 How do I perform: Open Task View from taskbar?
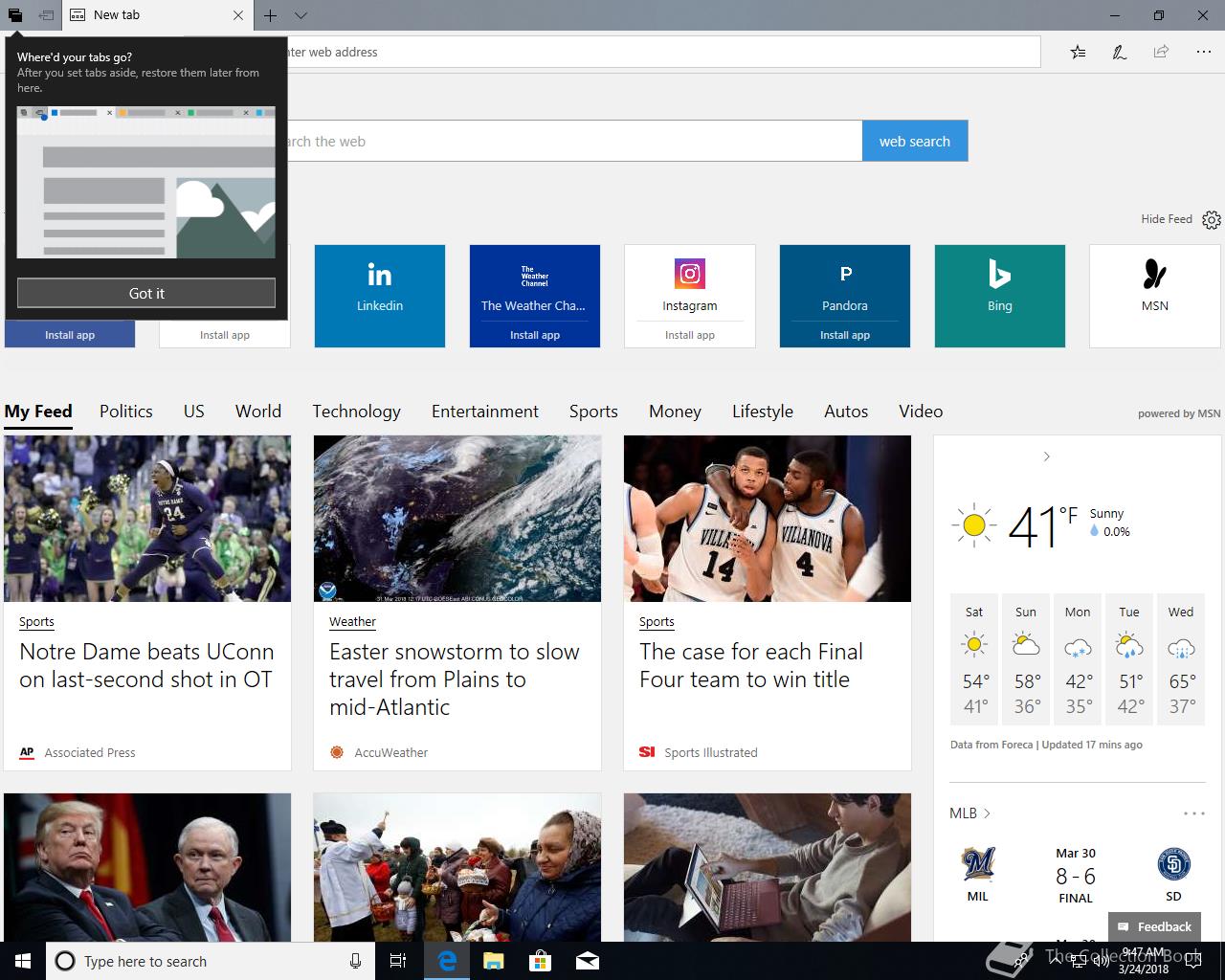point(398,961)
